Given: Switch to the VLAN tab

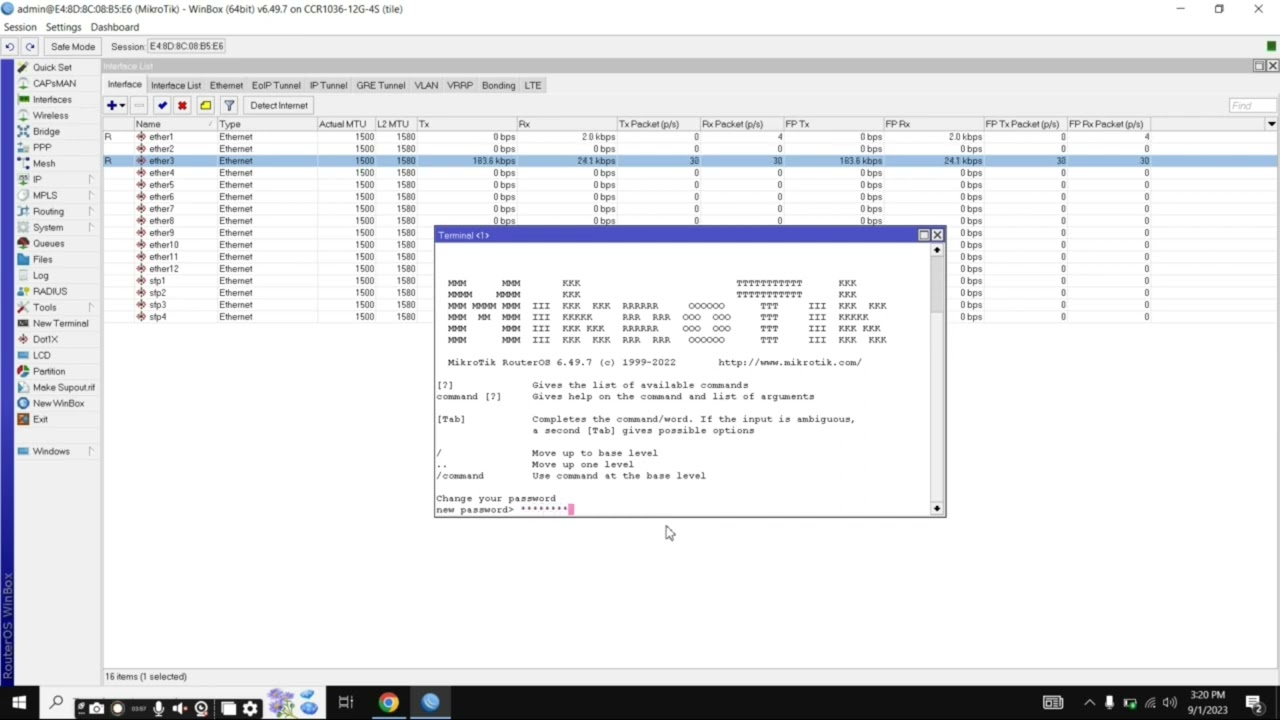Looking at the screenshot, I should pyautogui.click(x=426, y=86).
